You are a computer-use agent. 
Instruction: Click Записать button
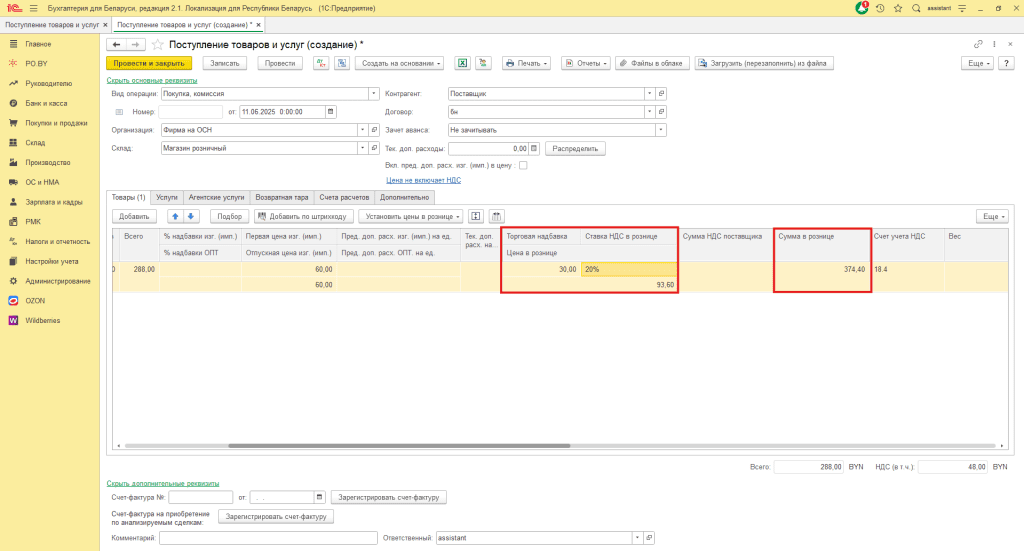pos(225,63)
